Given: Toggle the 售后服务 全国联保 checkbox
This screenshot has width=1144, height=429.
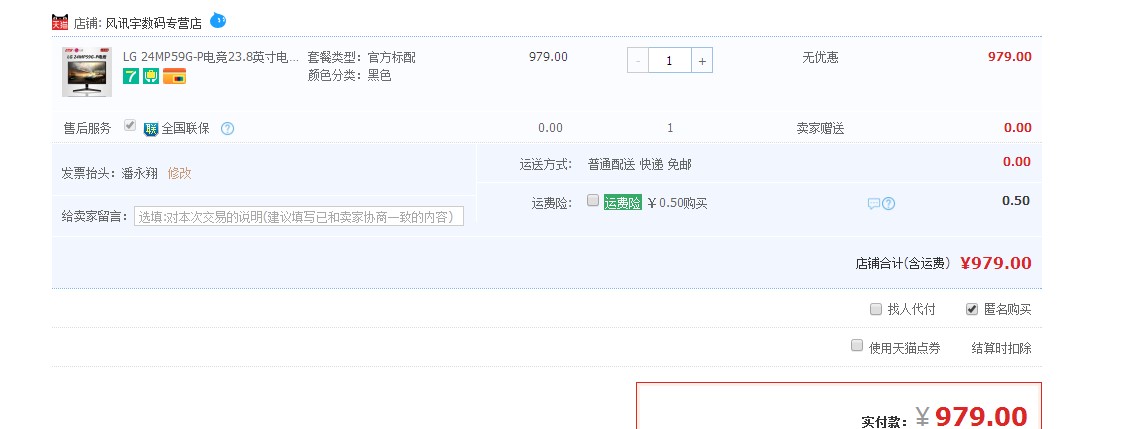Looking at the screenshot, I should coord(130,125).
